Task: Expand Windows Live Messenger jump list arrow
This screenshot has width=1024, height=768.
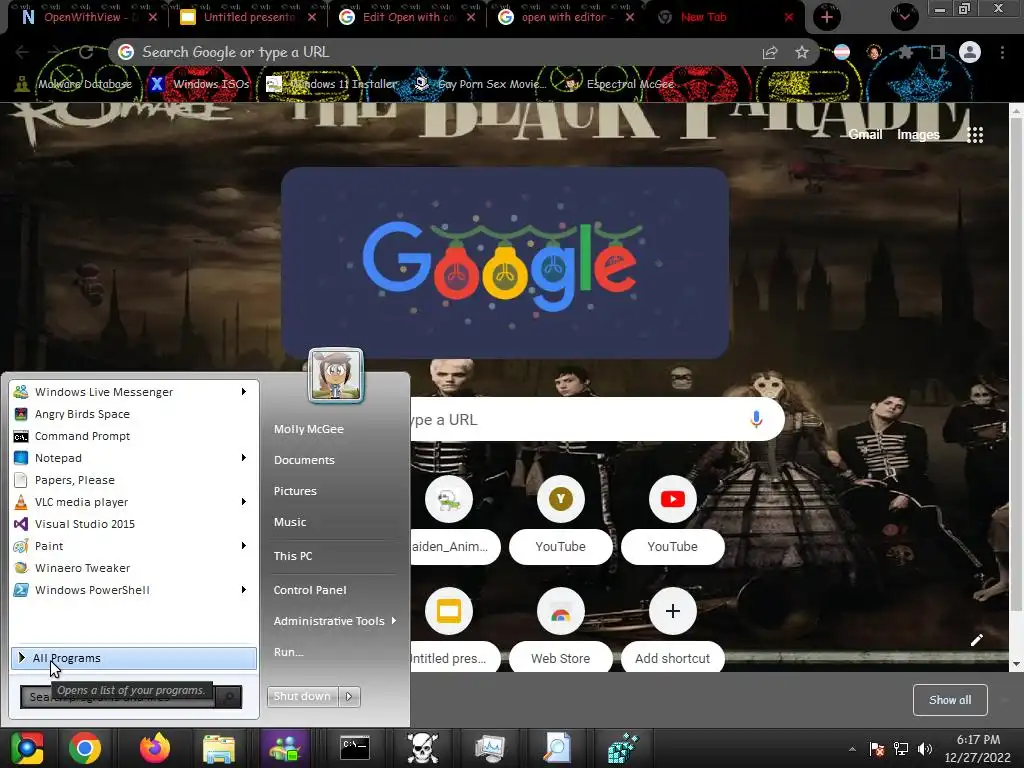Action: click(x=244, y=392)
